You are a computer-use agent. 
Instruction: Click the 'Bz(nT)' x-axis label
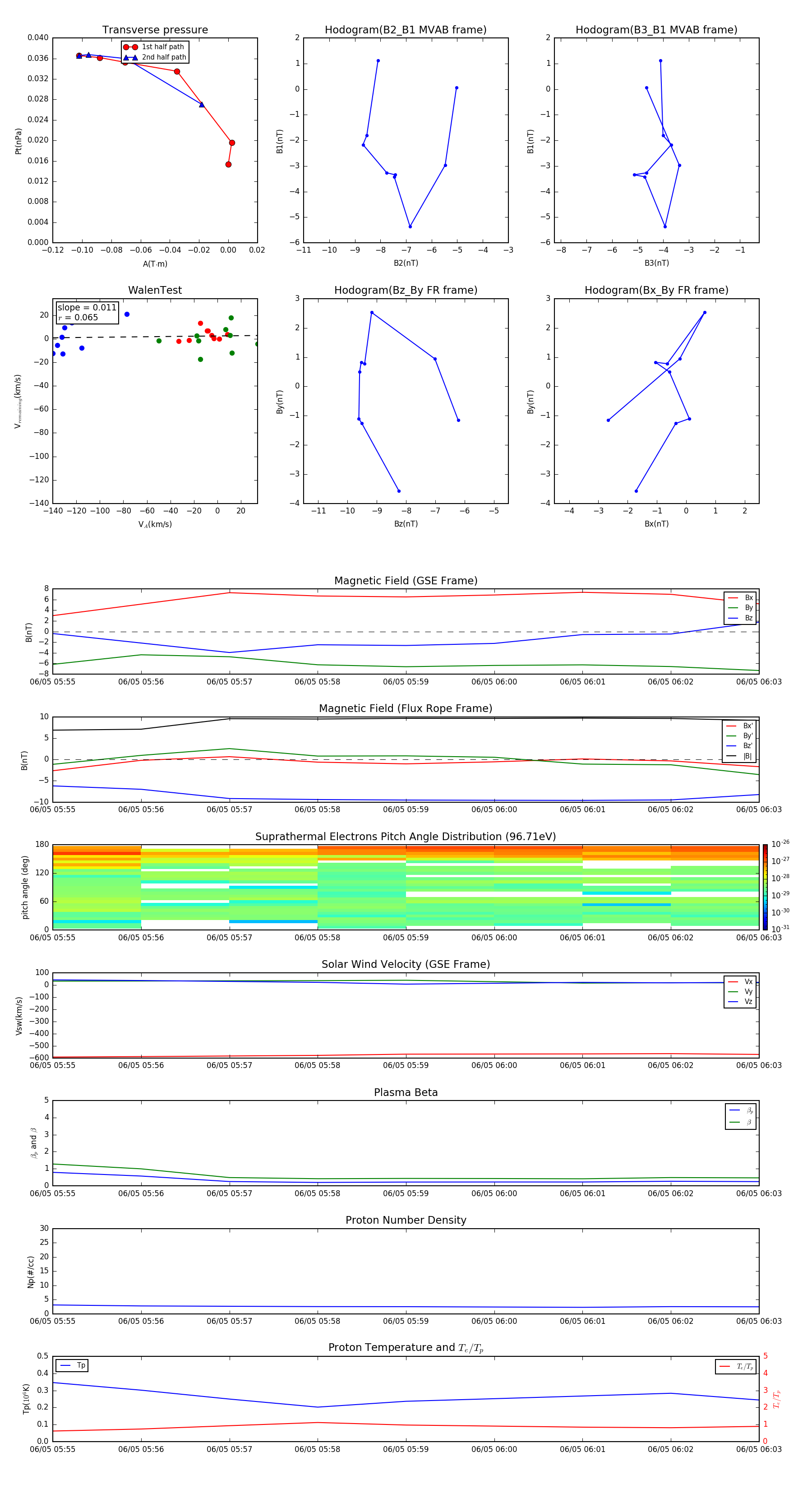click(406, 524)
